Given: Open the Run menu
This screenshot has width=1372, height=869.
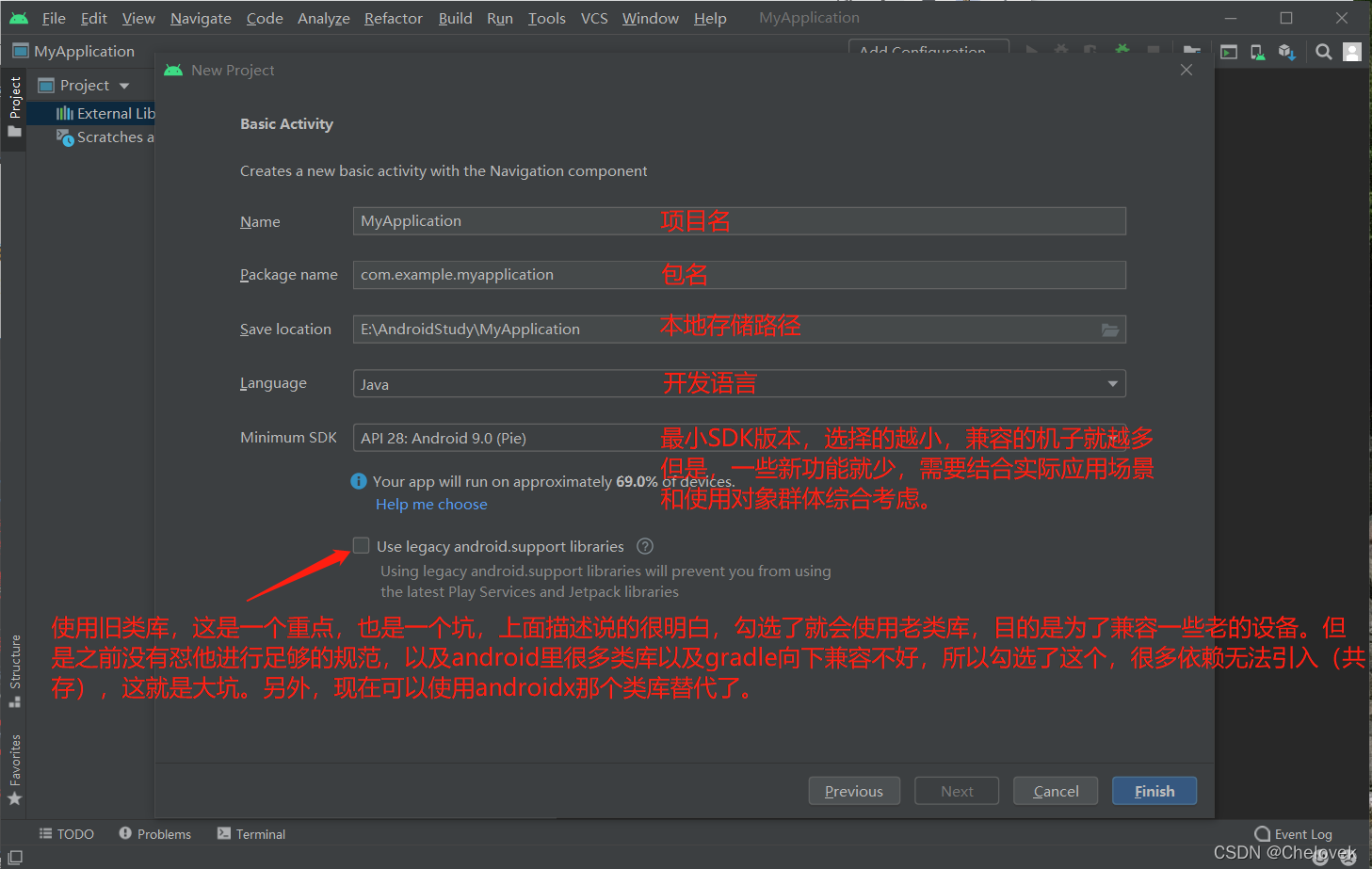Looking at the screenshot, I should pos(500,18).
